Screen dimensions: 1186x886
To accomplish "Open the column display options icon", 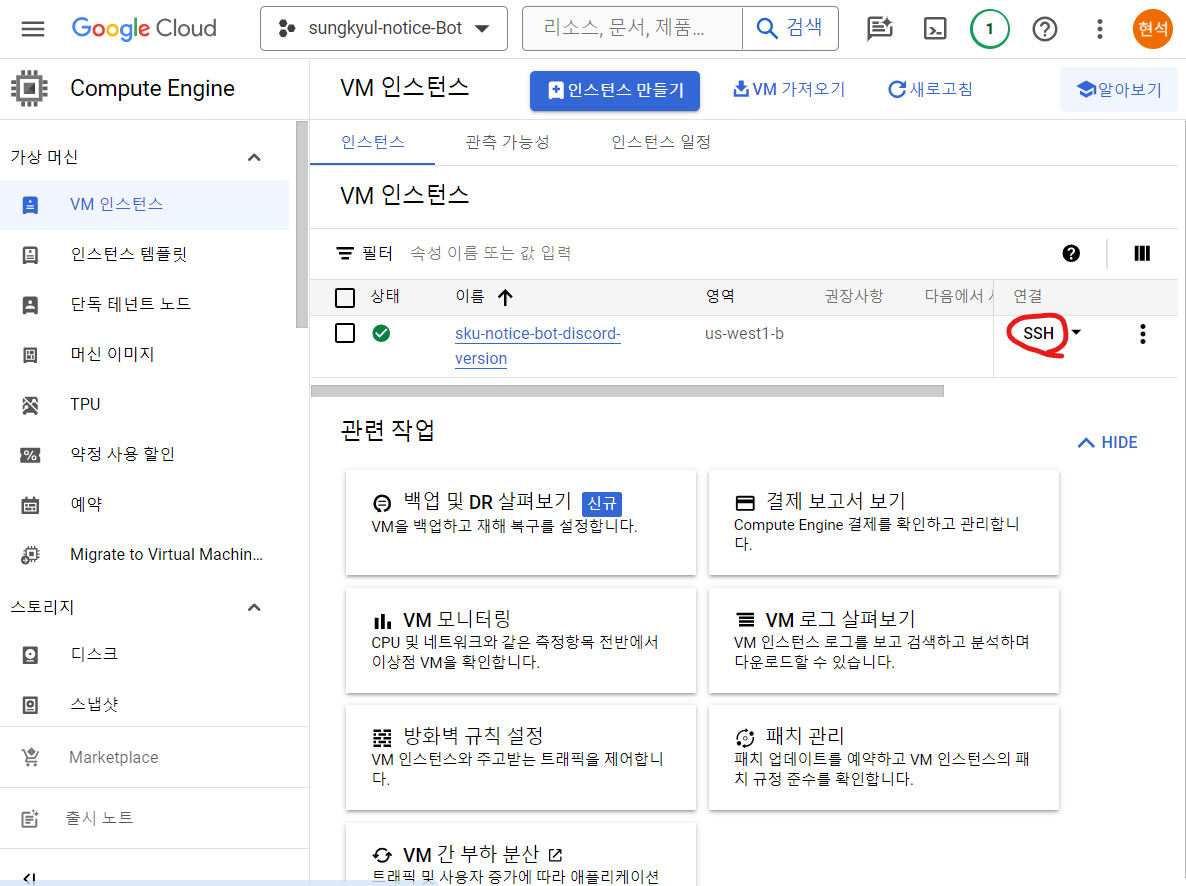I will [x=1142, y=253].
